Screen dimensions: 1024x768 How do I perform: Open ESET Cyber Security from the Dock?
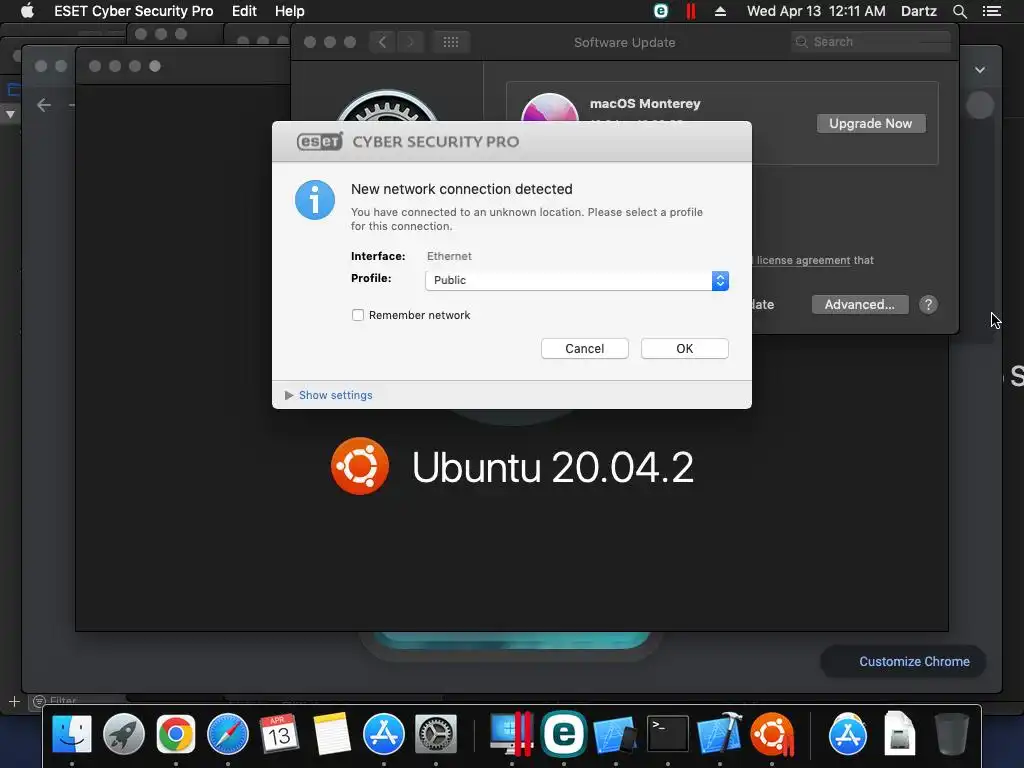point(564,734)
